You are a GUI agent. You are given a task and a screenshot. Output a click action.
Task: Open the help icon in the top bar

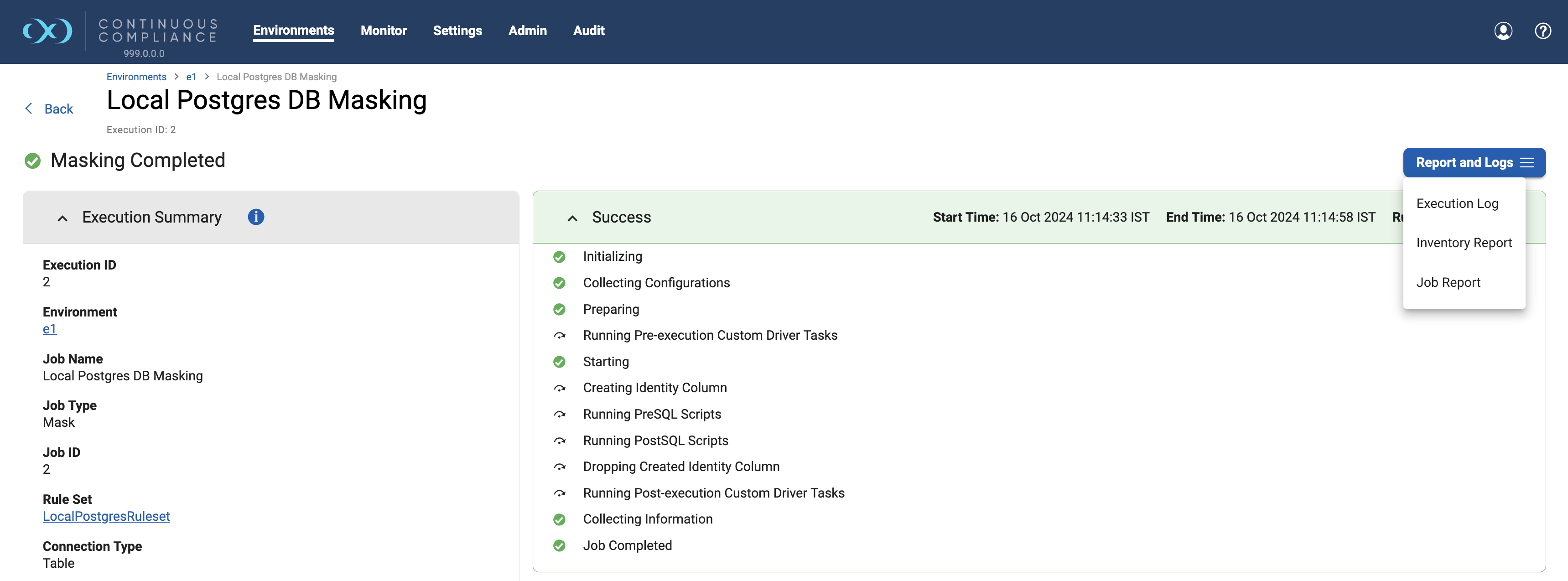(1543, 31)
